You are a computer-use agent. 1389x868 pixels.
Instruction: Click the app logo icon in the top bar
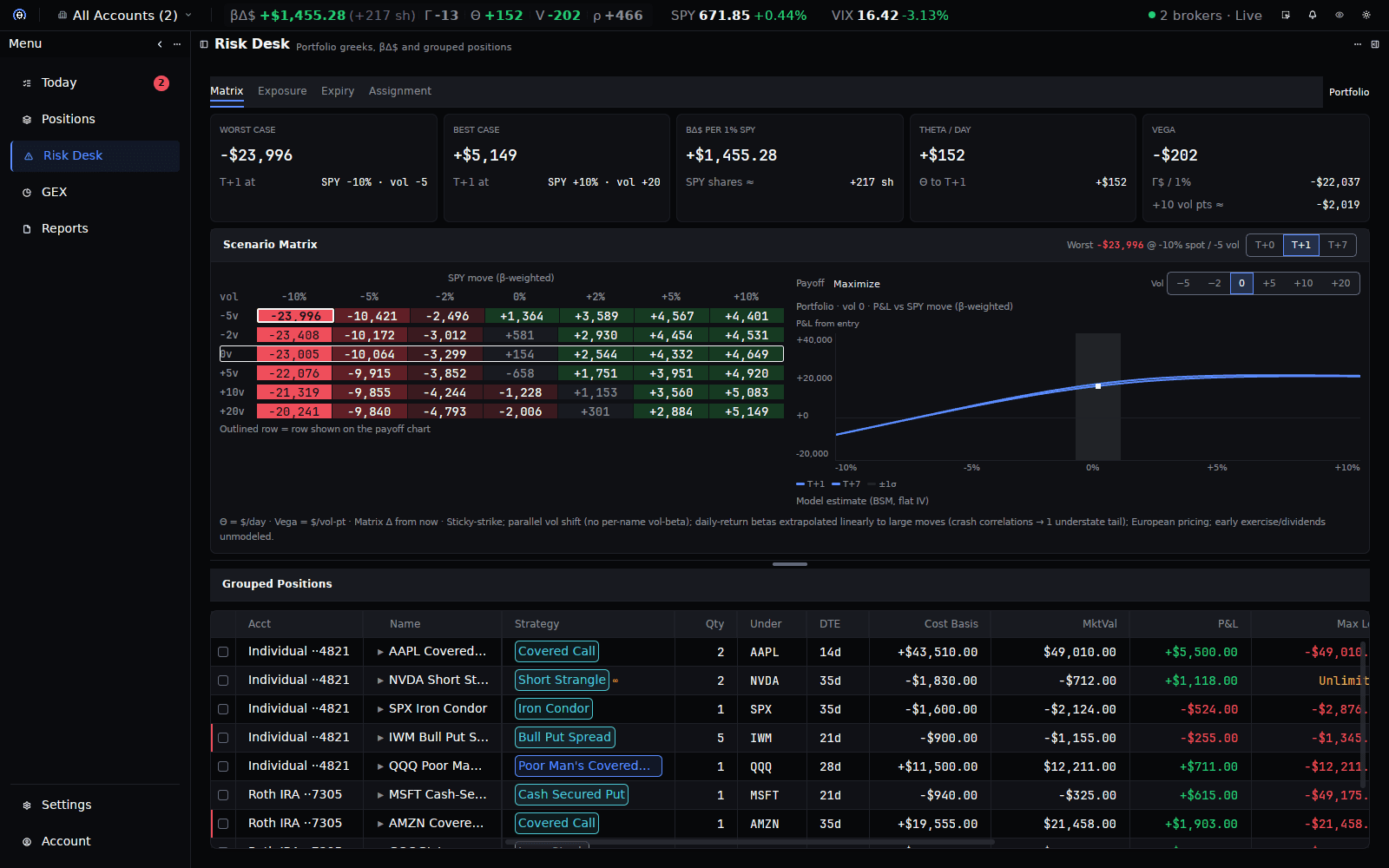[19, 15]
